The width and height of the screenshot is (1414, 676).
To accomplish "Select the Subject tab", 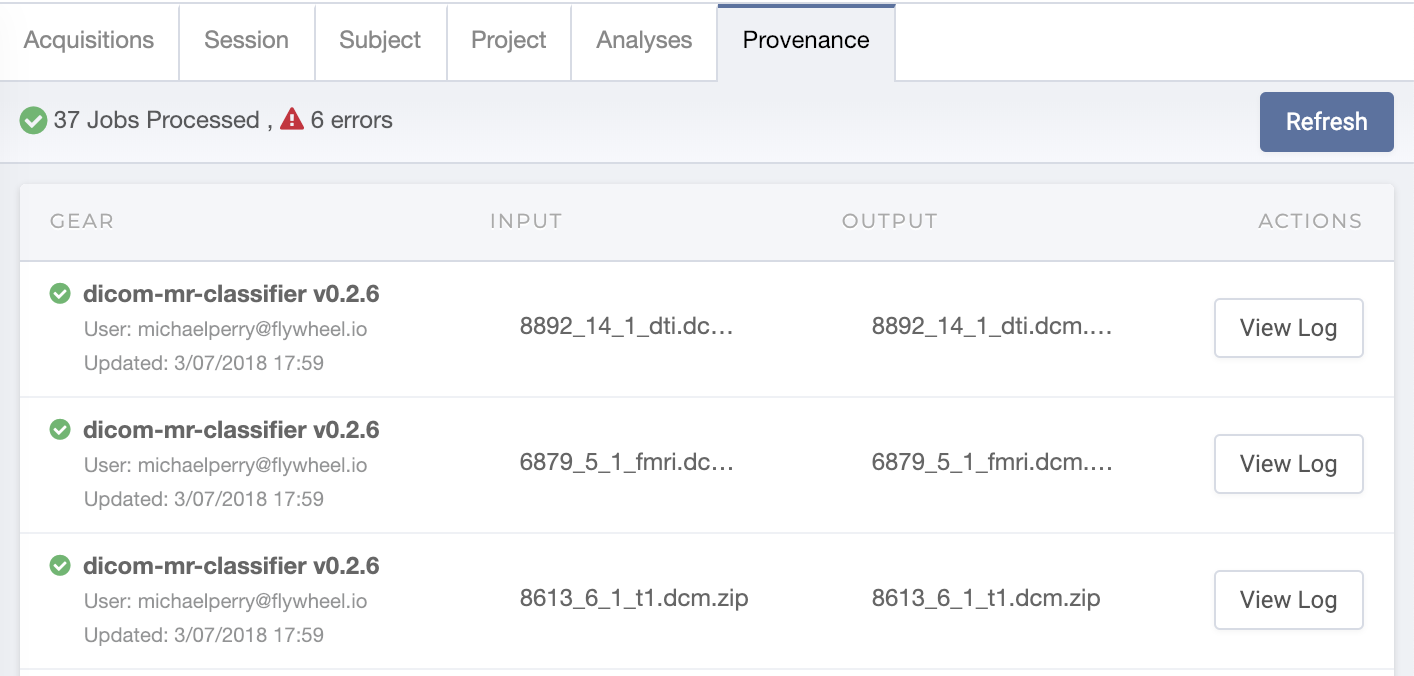I will click(x=380, y=41).
